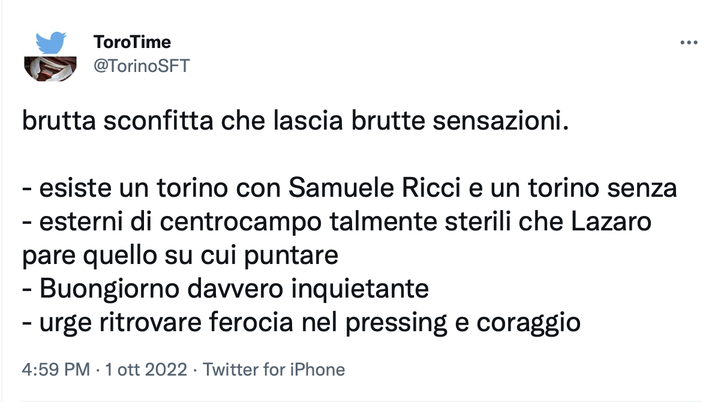Image resolution: width=712 pixels, height=402 pixels.
Task: Click the word Lazaro in the tweet
Action: 611,222
